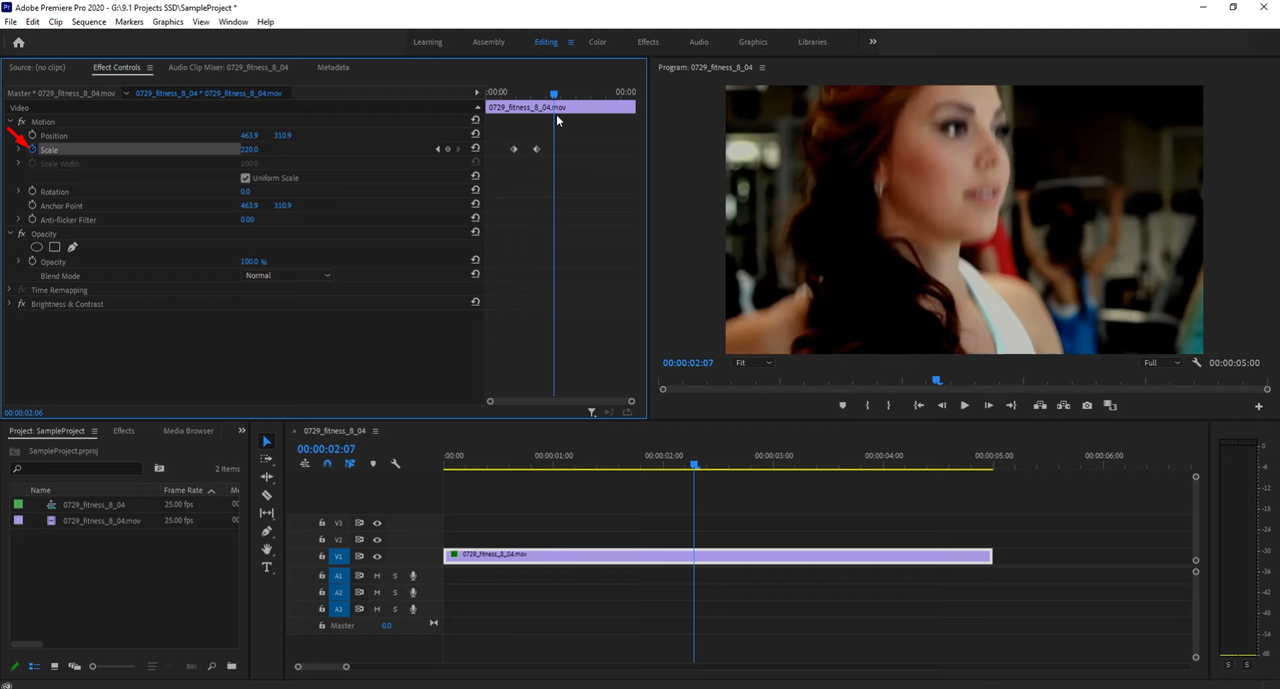Toggle Opacity animation stopwatch
The height and width of the screenshot is (689, 1280).
coord(32,261)
